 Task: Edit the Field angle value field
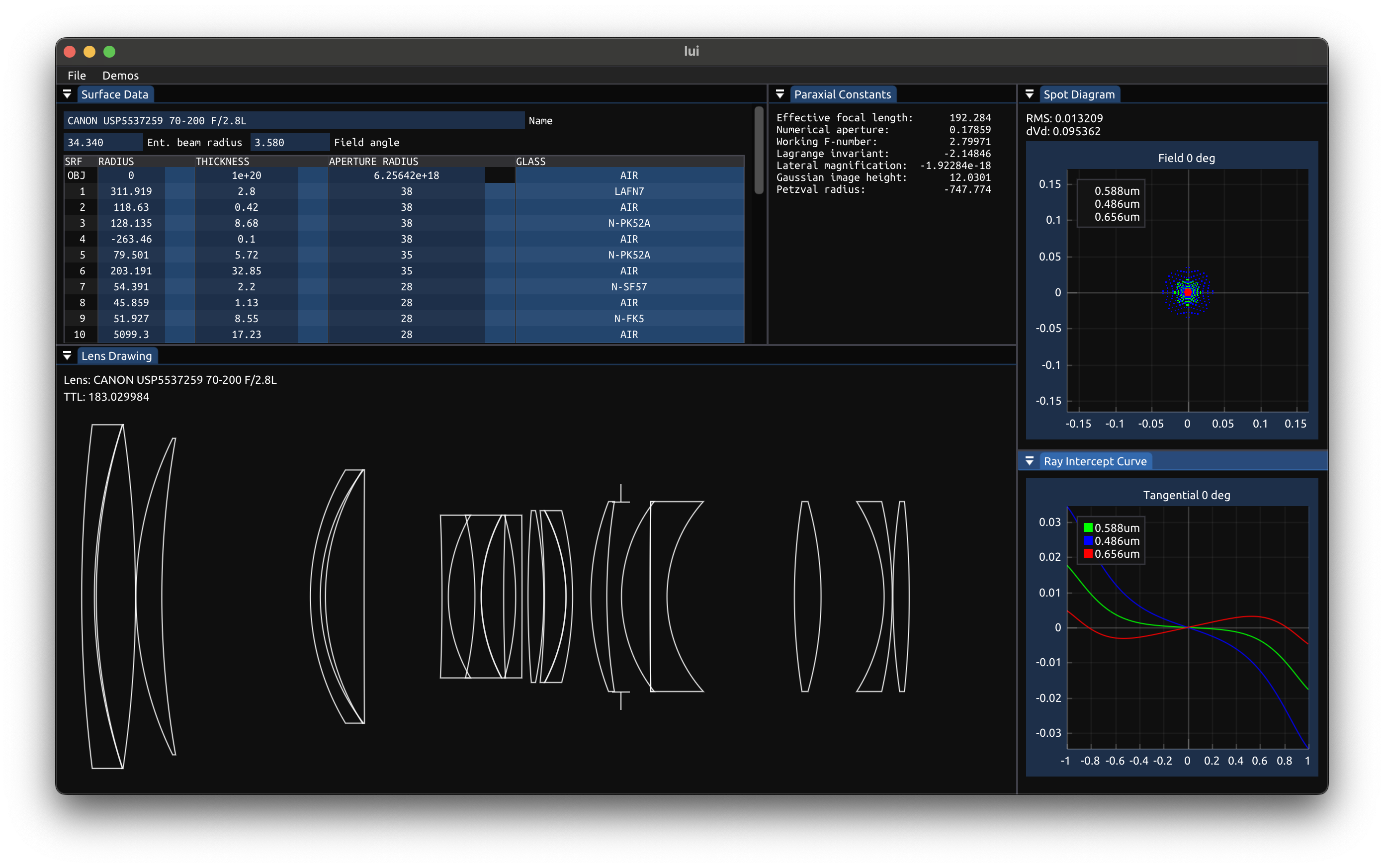(x=289, y=142)
